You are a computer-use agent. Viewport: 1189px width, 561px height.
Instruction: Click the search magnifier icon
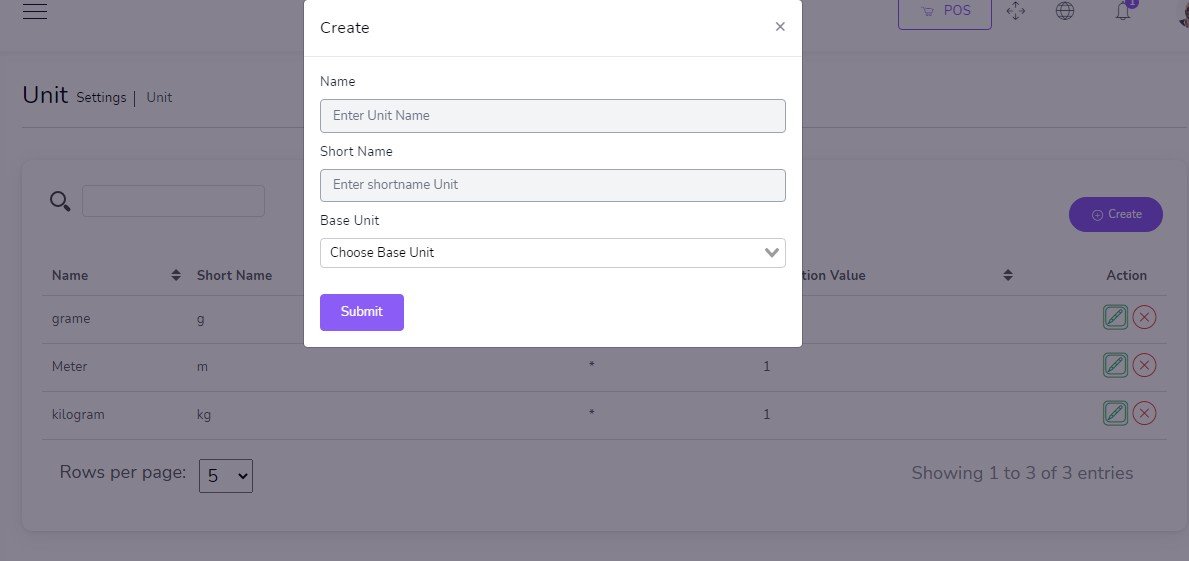click(60, 202)
